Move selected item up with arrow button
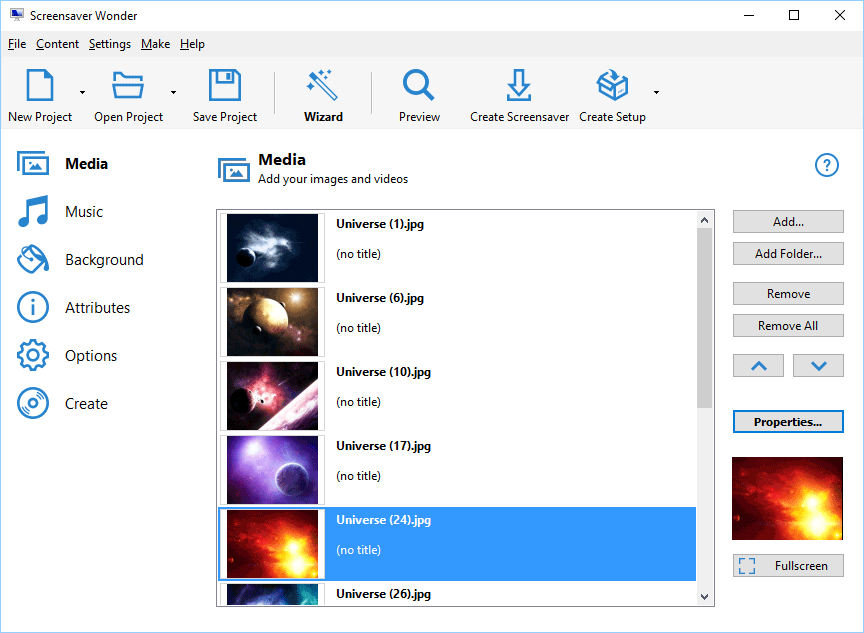 pos(759,366)
